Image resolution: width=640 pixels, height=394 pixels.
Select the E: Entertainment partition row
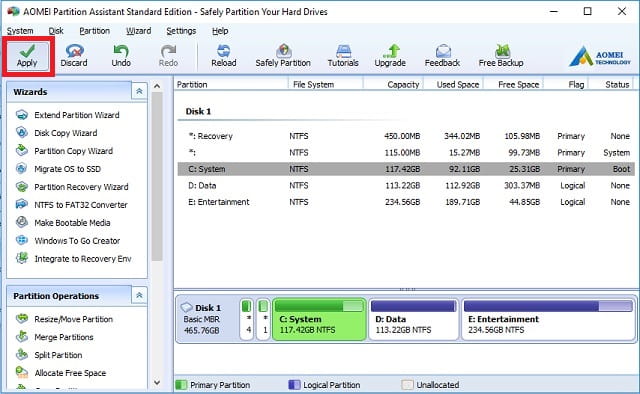(x=406, y=202)
